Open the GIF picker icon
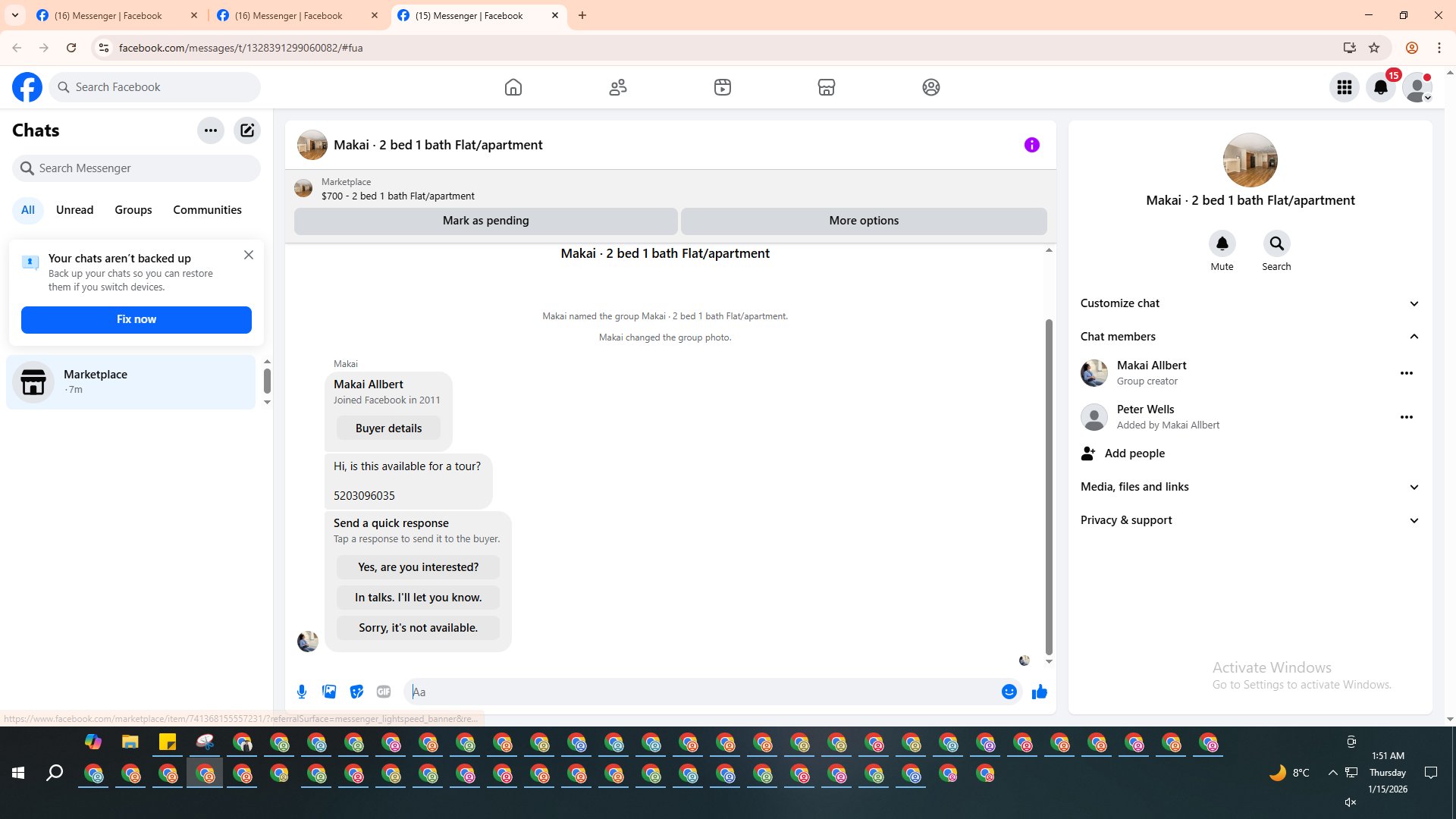 [x=384, y=692]
